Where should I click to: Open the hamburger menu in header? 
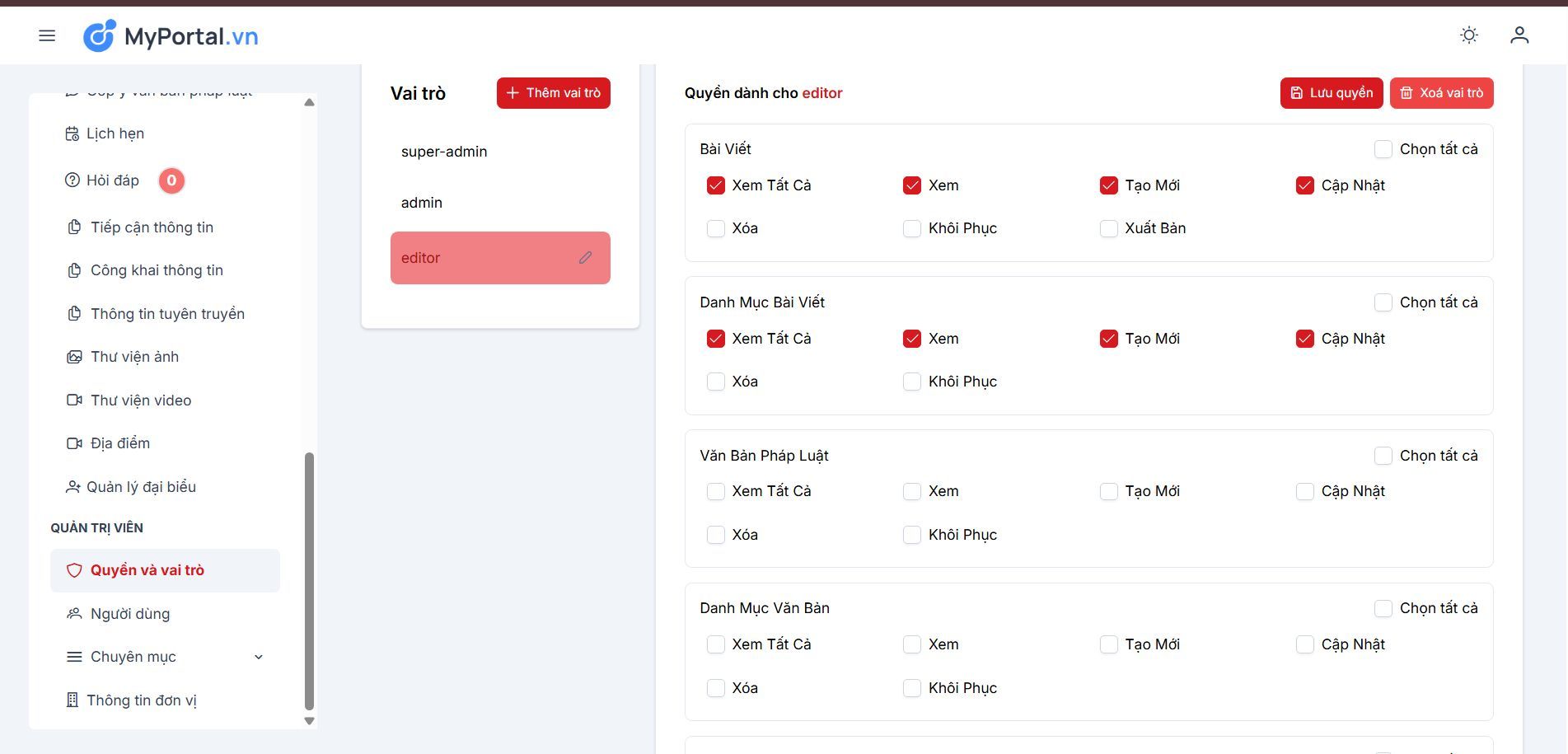point(47,35)
